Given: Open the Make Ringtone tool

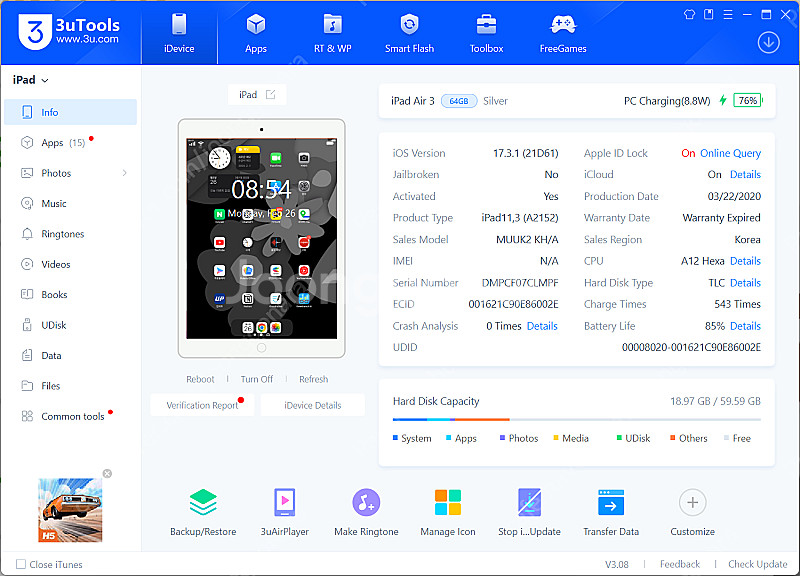Looking at the screenshot, I should pos(366,512).
